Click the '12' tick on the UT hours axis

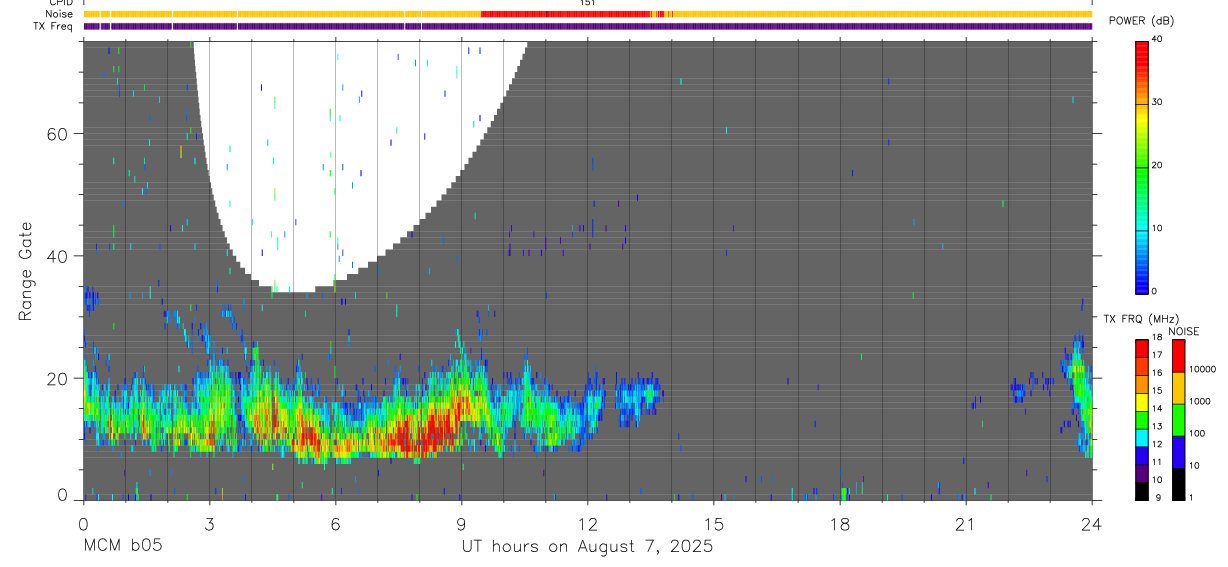pos(587,524)
